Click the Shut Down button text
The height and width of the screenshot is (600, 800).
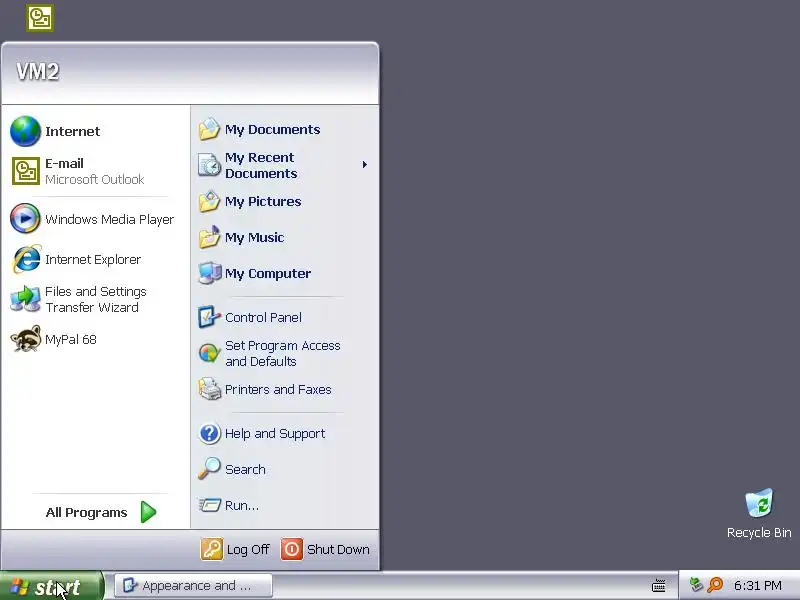click(338, 549)
